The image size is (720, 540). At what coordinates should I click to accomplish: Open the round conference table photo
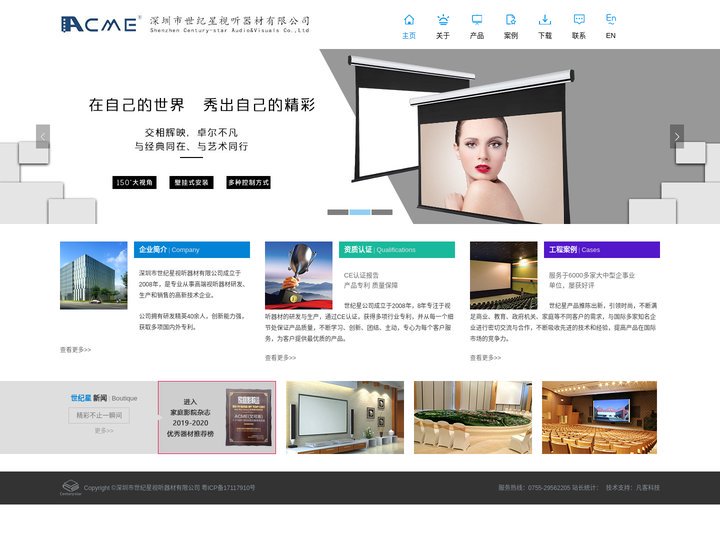coord(473,417)
